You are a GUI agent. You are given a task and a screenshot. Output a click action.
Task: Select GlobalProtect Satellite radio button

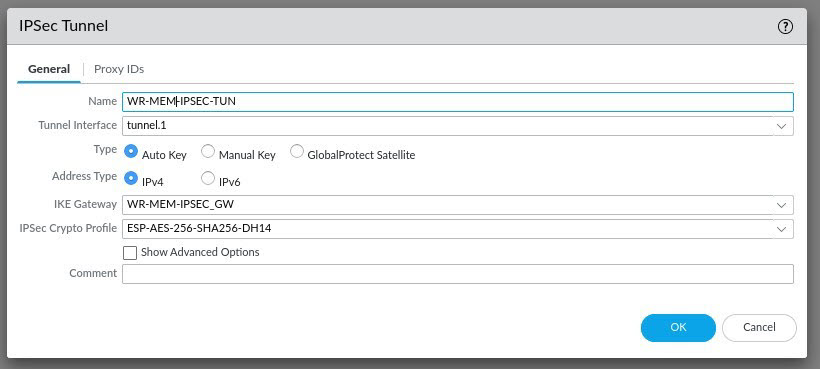pyautogui.click(x=297, y=152)
